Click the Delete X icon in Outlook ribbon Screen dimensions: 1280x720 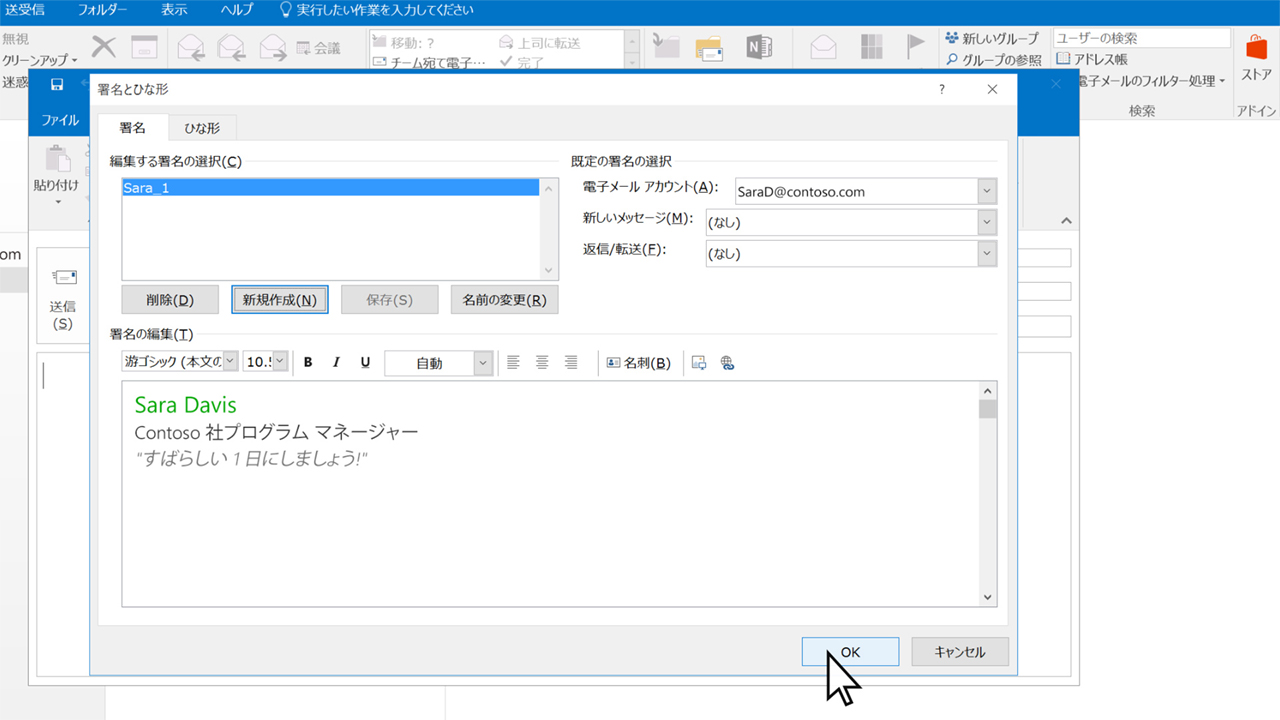[104, 47]
